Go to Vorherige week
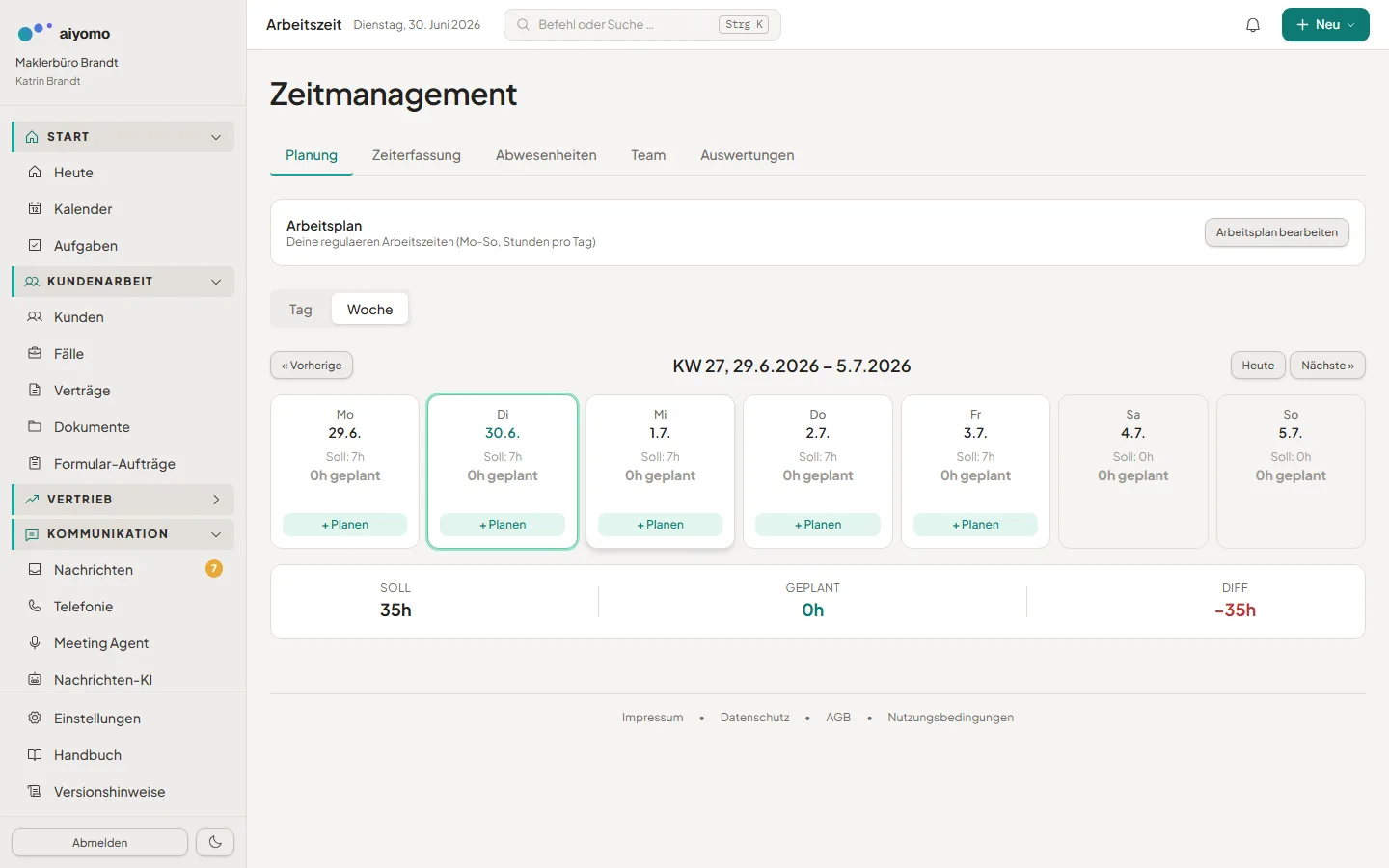Screen dimensions: 1389x868 312,366
